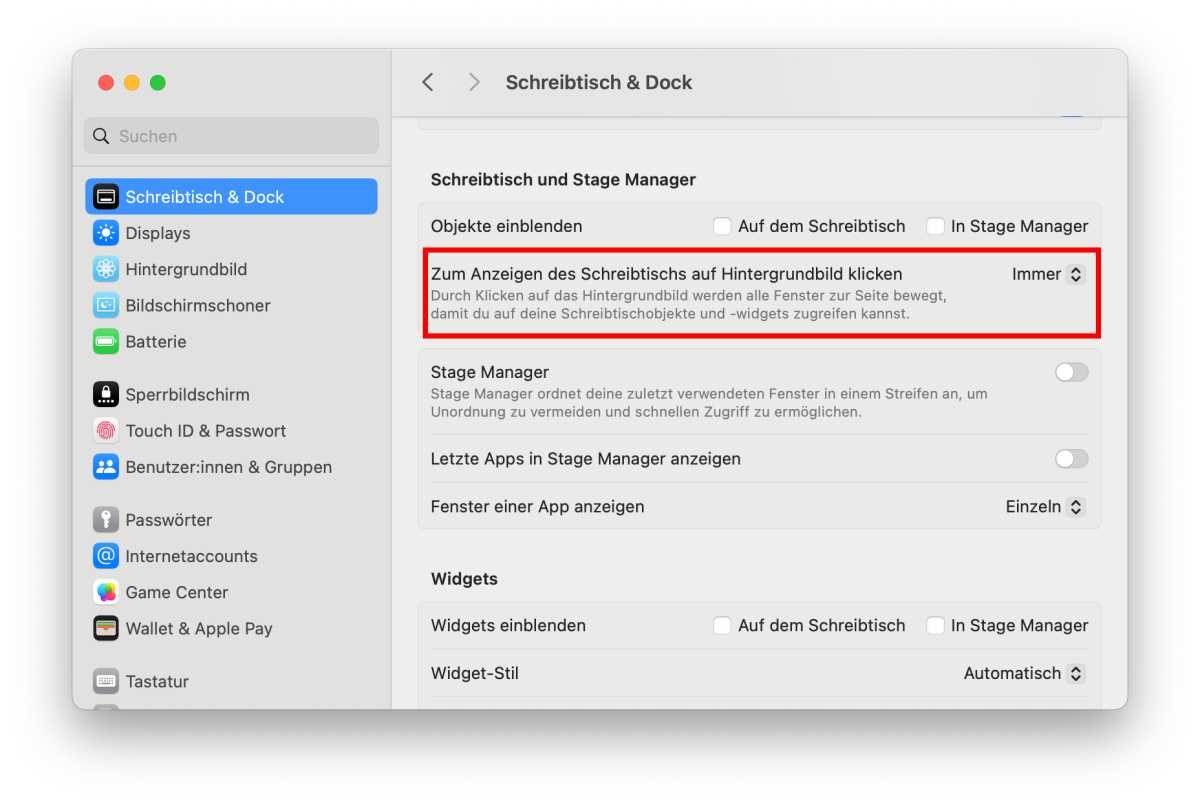Select the Bildschirmschoner icon
The height and width of the screenshot is (805, 1200).
pos(106,305)
